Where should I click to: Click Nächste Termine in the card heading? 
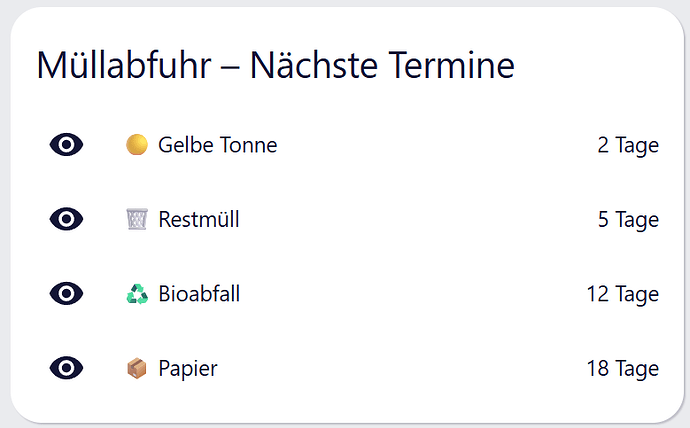[382, 65]
